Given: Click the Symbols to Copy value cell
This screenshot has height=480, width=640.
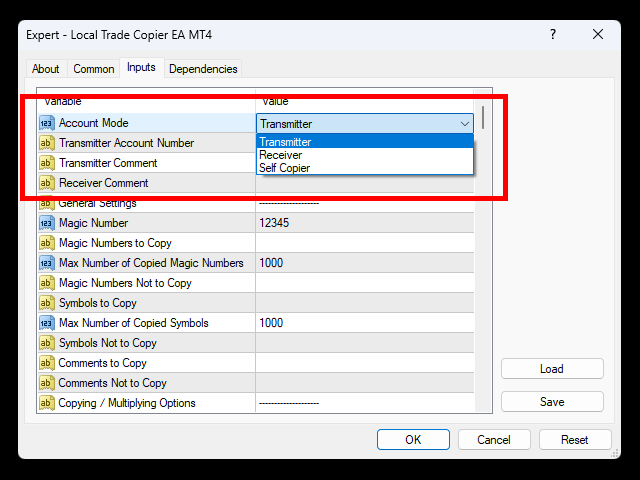Looking at the screenshot, I should (x=364, y=303).
